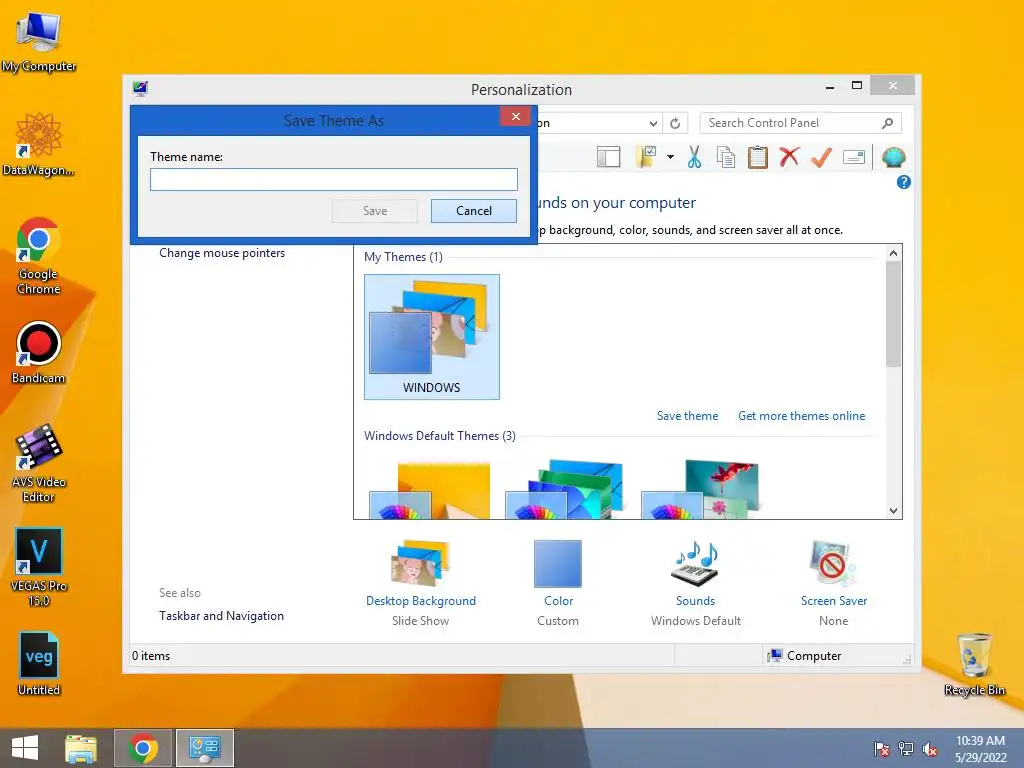Click the Windows Default Themes (3) heading

(440, 436)
